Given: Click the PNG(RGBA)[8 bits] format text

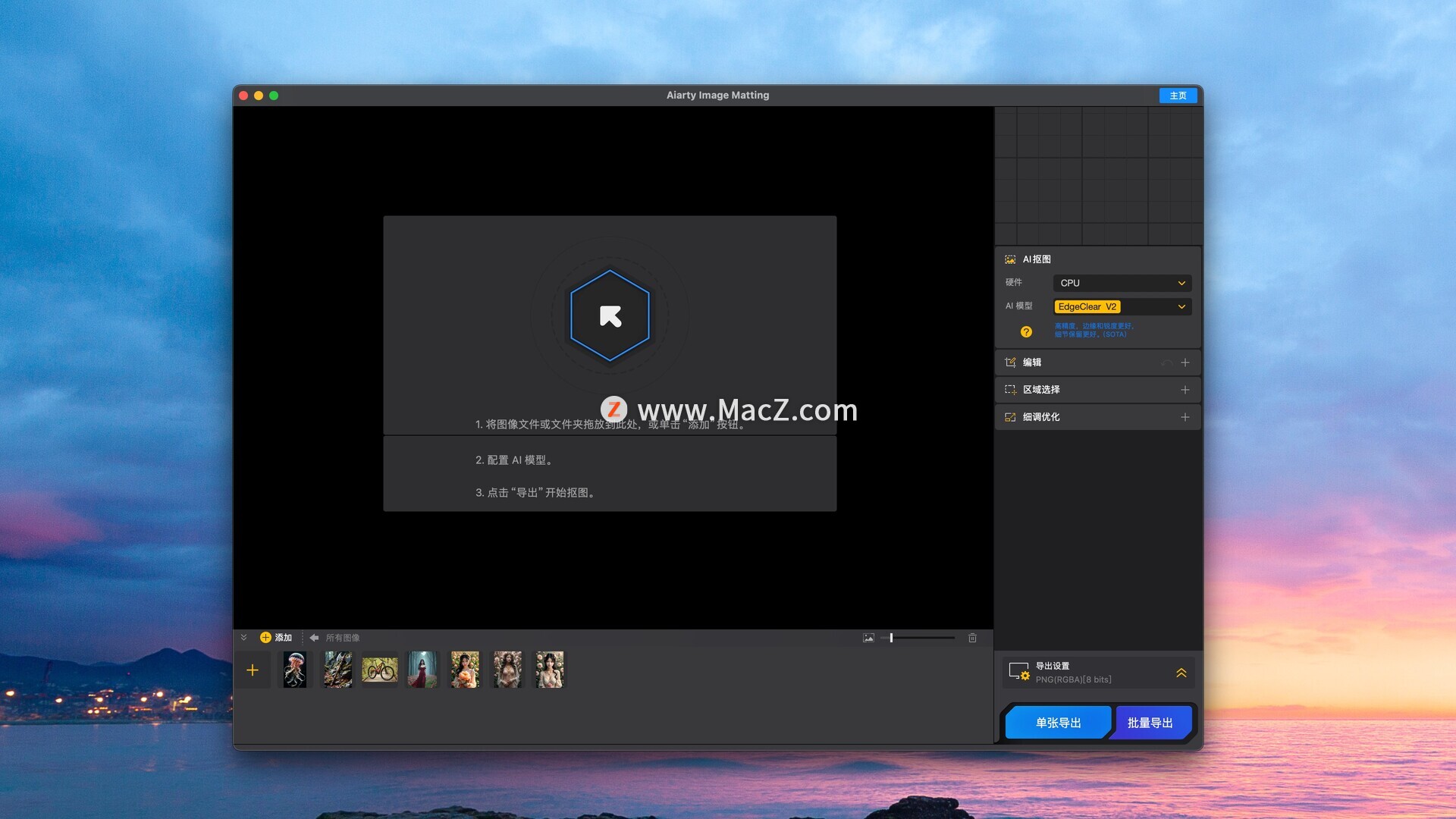Looking at the screenshot, I should [x=1074, y=679].
